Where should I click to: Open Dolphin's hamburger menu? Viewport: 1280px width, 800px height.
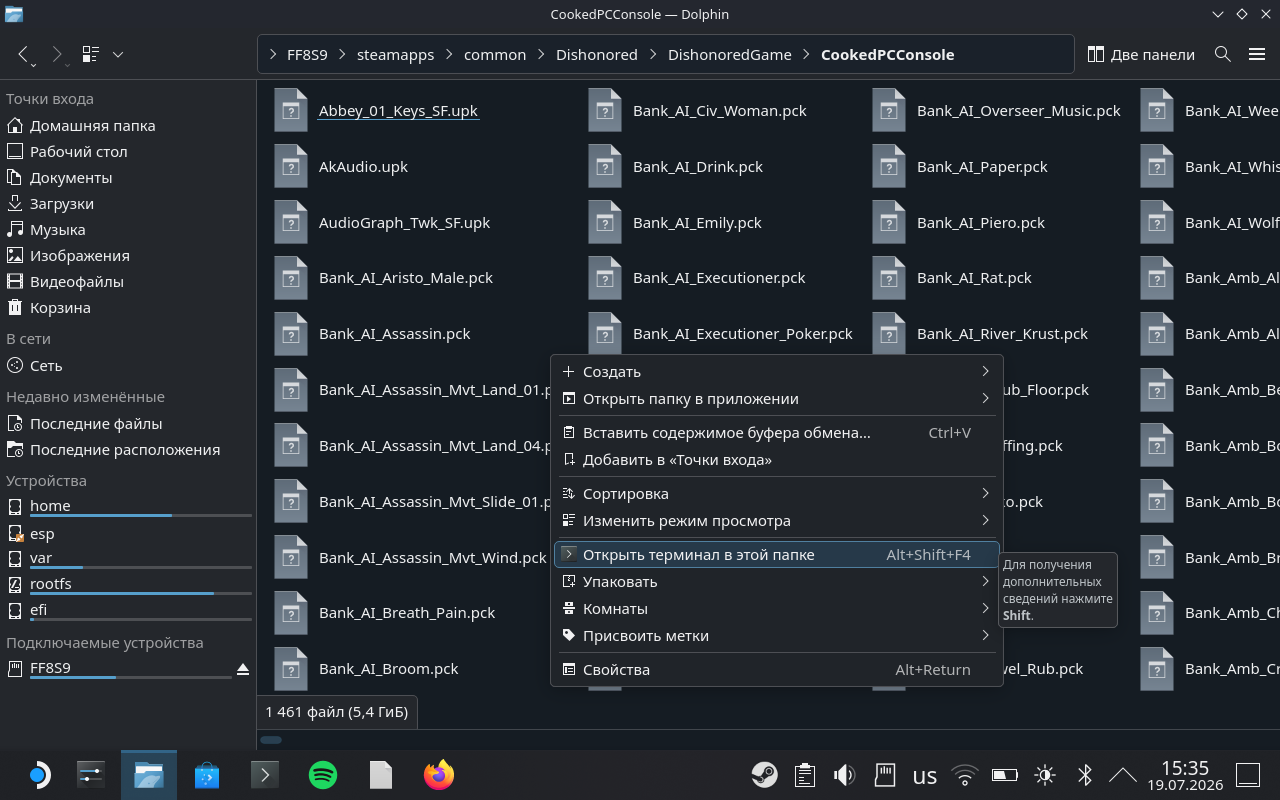coord(1257,55)
